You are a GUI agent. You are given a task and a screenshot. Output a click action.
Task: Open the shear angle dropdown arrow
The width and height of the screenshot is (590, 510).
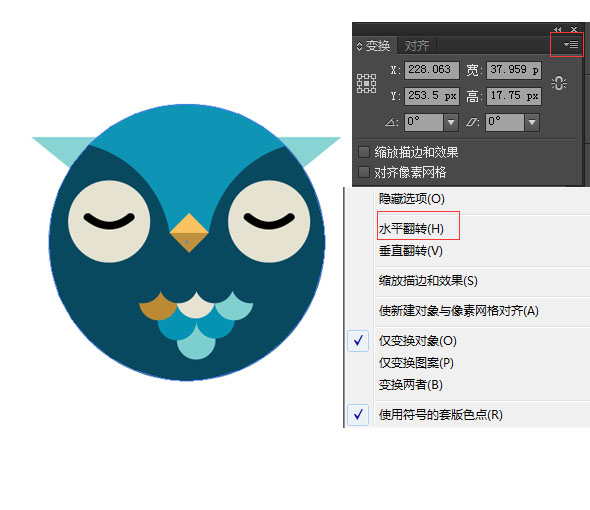click(x=532, y=122)
